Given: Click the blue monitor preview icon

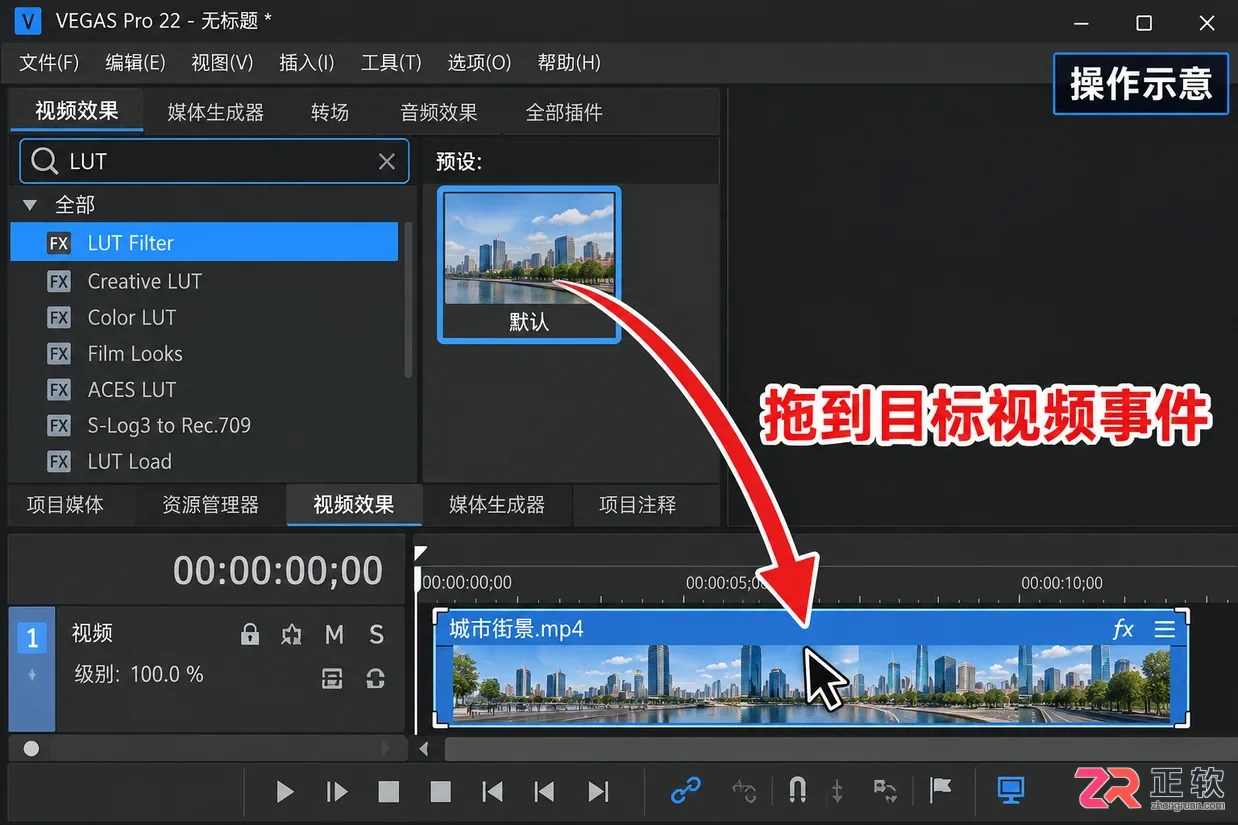Looking at the screenshot, I should (x=1011, y=791).
